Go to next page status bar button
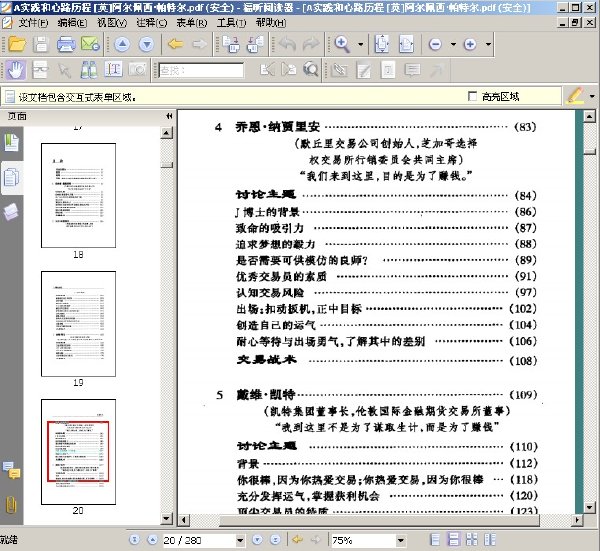 (x=257, y=540)
